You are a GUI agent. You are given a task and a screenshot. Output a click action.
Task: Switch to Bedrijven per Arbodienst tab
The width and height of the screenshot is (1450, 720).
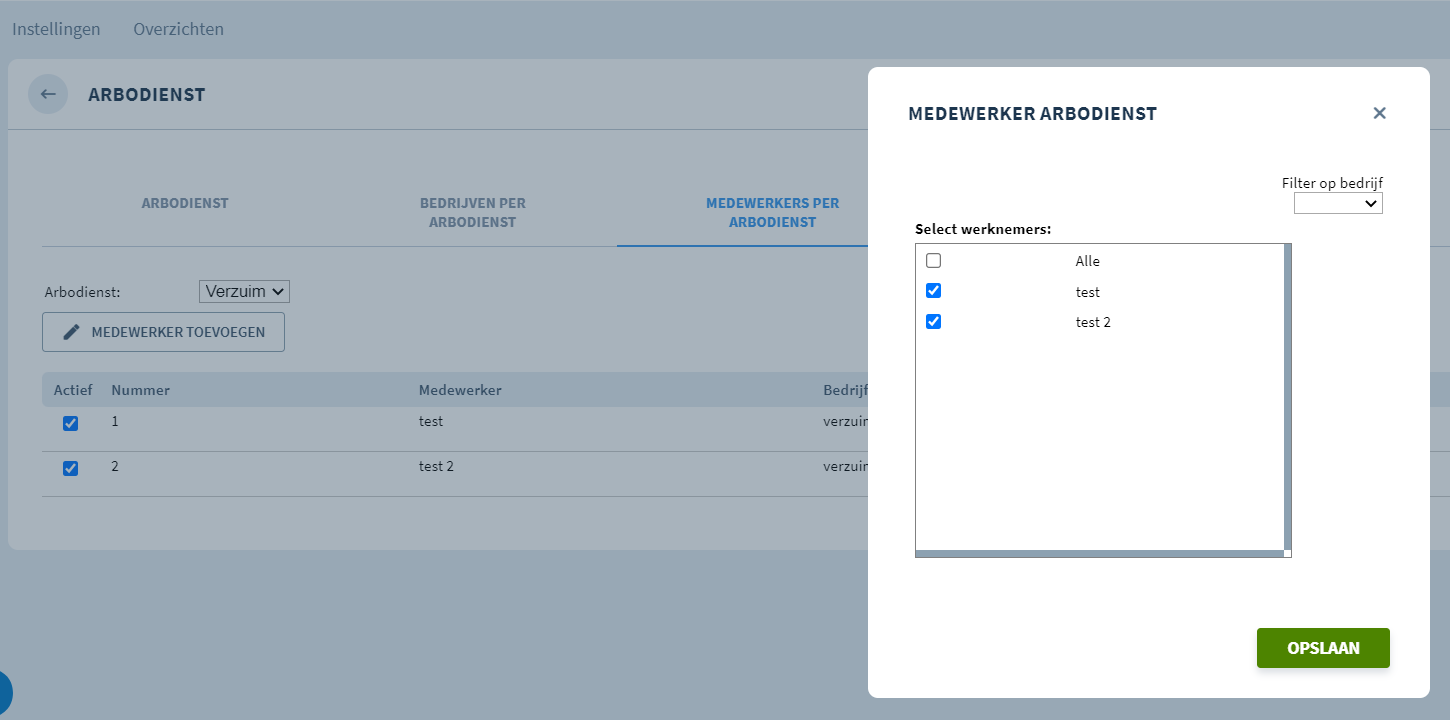(473, 212)
